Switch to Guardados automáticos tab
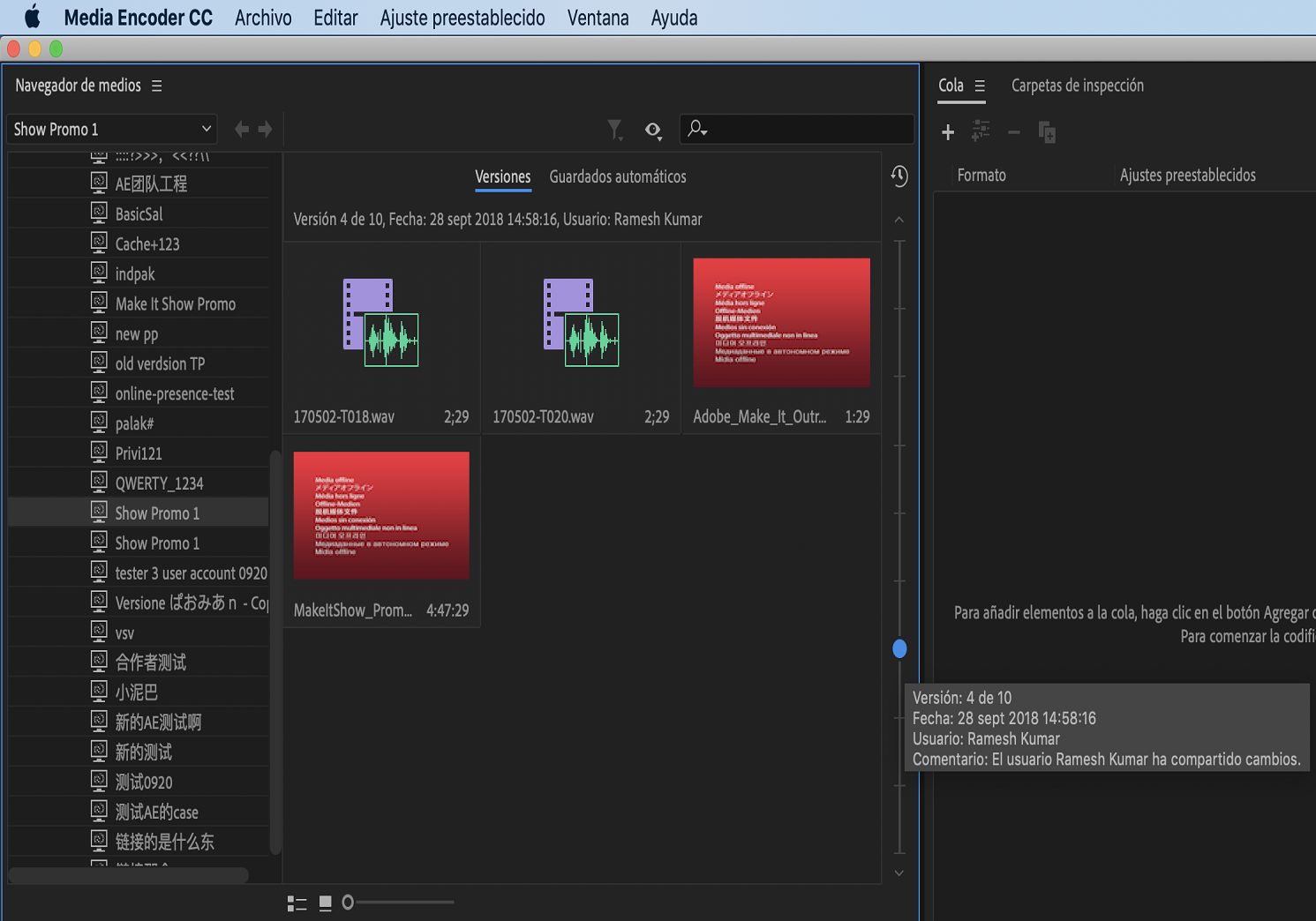 (x=618, y=176)
